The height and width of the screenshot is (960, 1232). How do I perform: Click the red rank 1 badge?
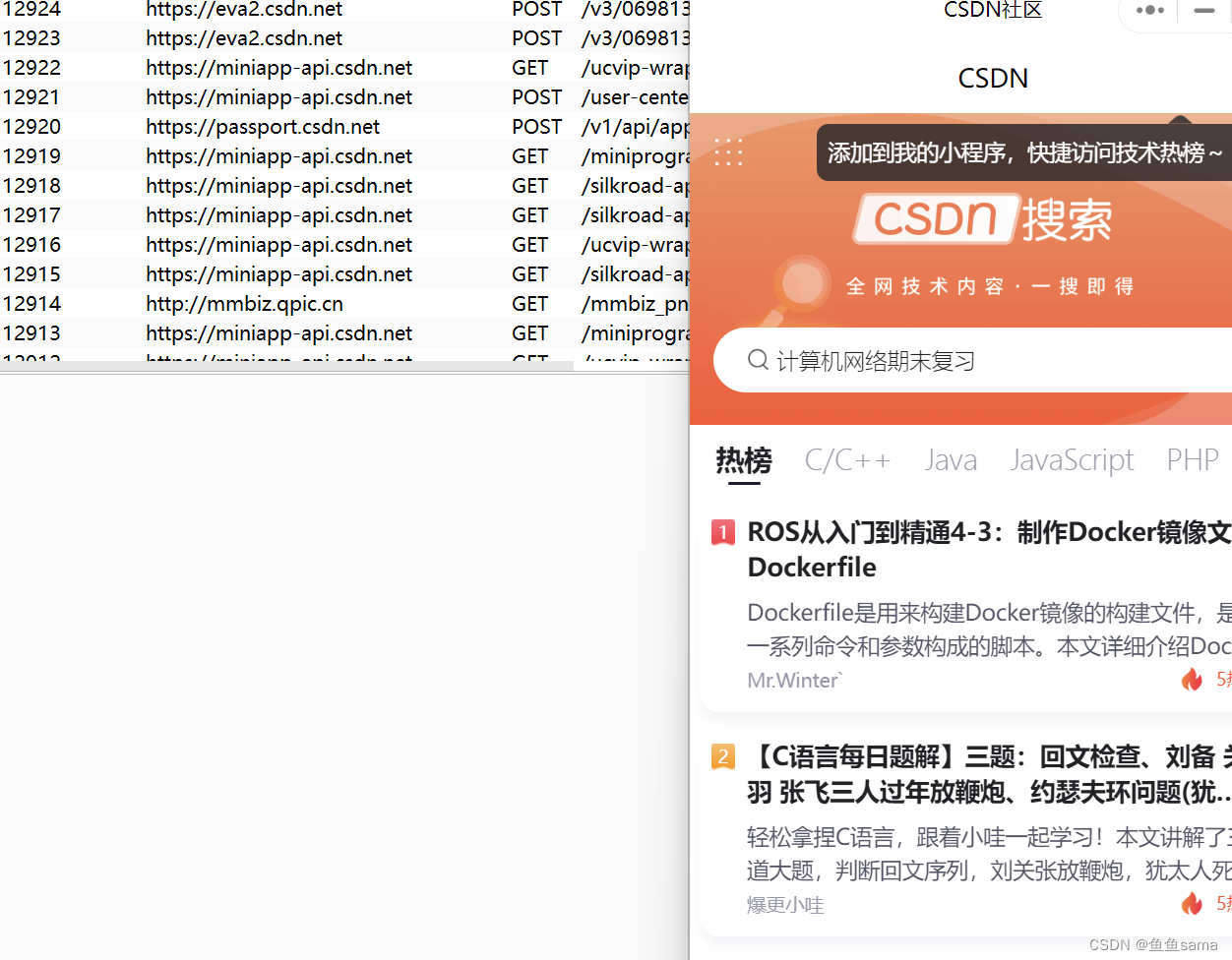click(723, 532)
